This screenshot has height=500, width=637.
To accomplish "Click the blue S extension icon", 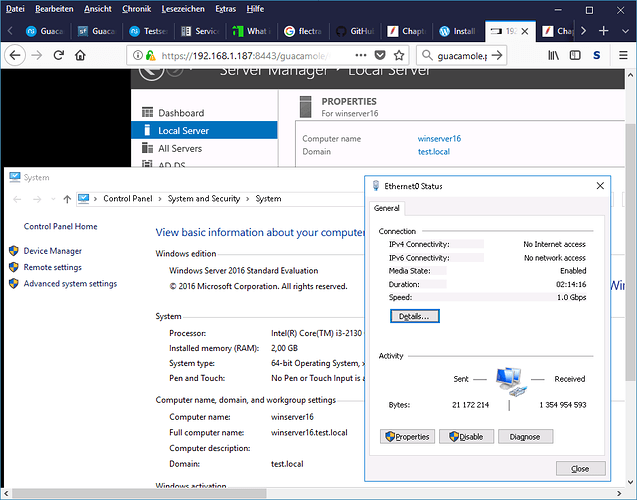I will [x=596, y=55].
